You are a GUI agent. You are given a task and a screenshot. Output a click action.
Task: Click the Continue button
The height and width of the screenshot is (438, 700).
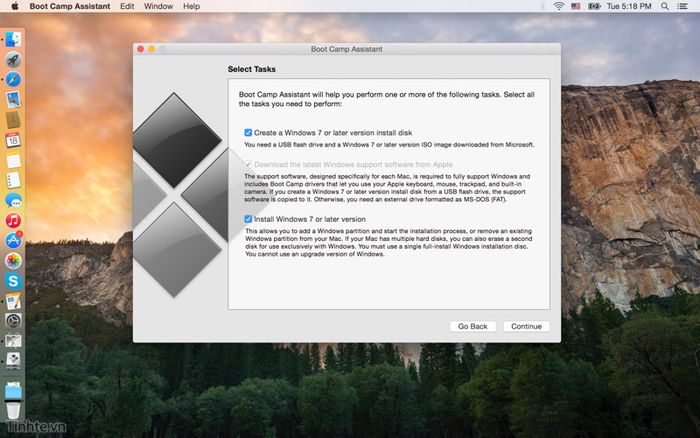526,326
